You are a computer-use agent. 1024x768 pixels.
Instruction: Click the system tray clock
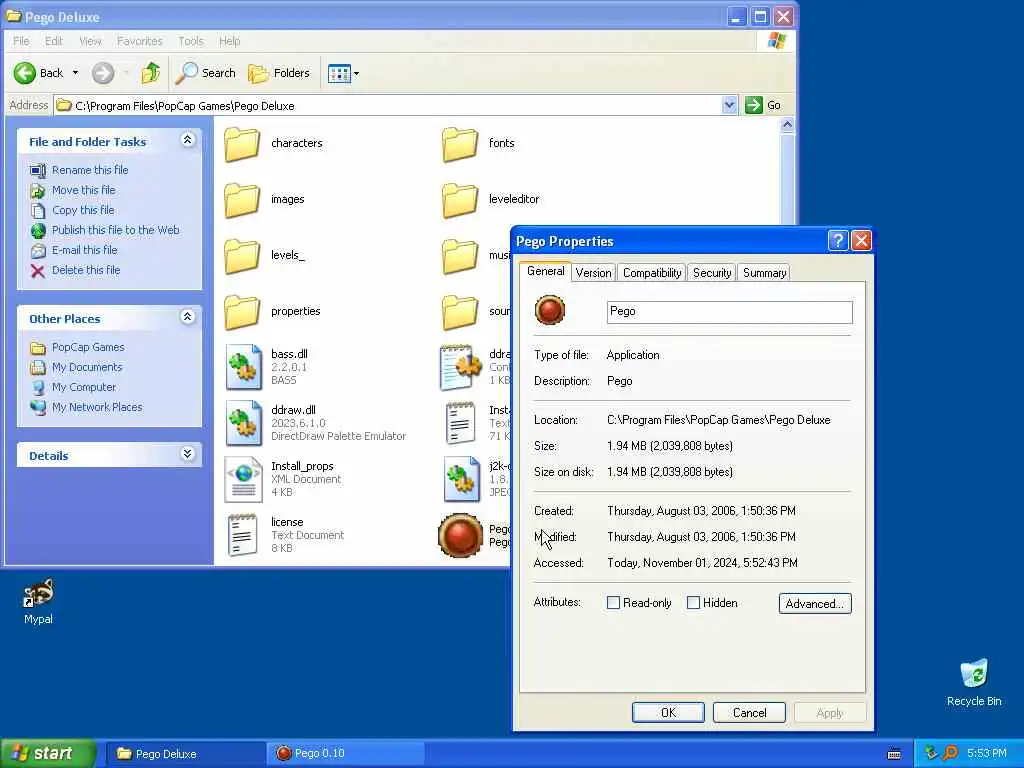tap(987, 754)
